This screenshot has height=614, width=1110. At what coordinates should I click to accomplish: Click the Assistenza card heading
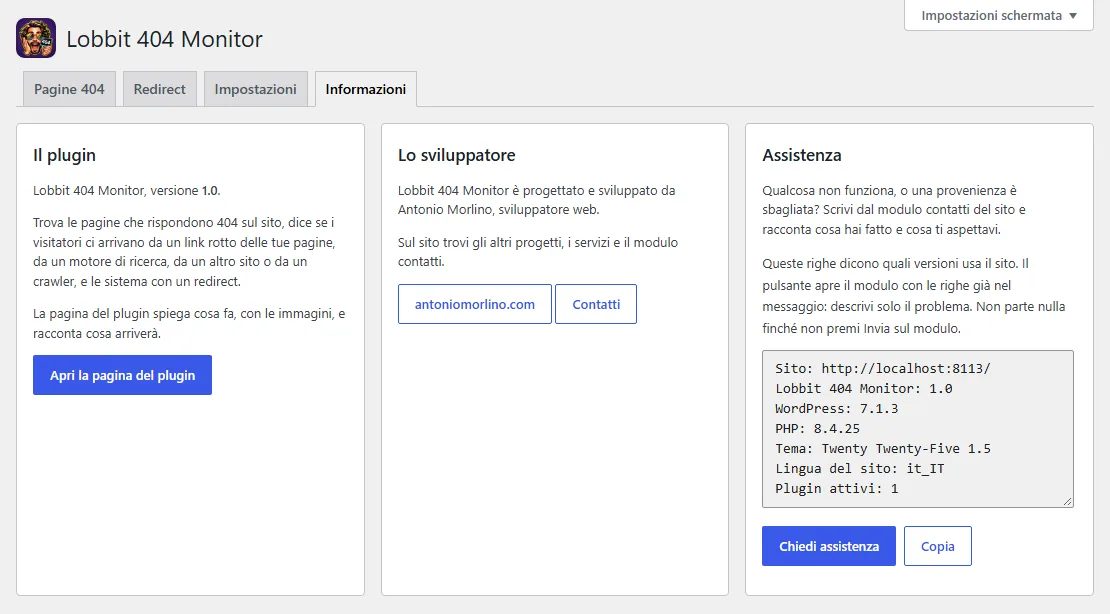(x=802, y=155)
